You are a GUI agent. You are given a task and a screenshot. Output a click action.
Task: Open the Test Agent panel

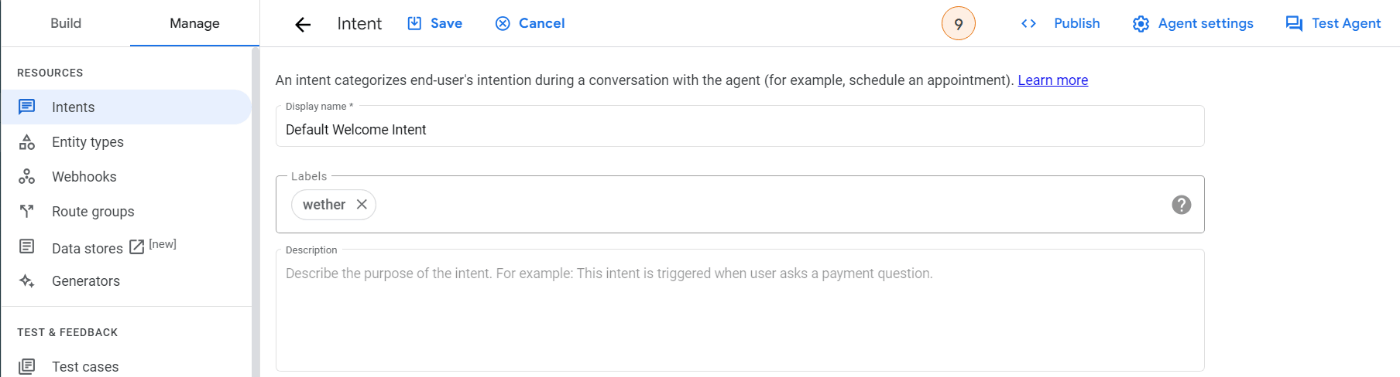tap(1333, 23)
